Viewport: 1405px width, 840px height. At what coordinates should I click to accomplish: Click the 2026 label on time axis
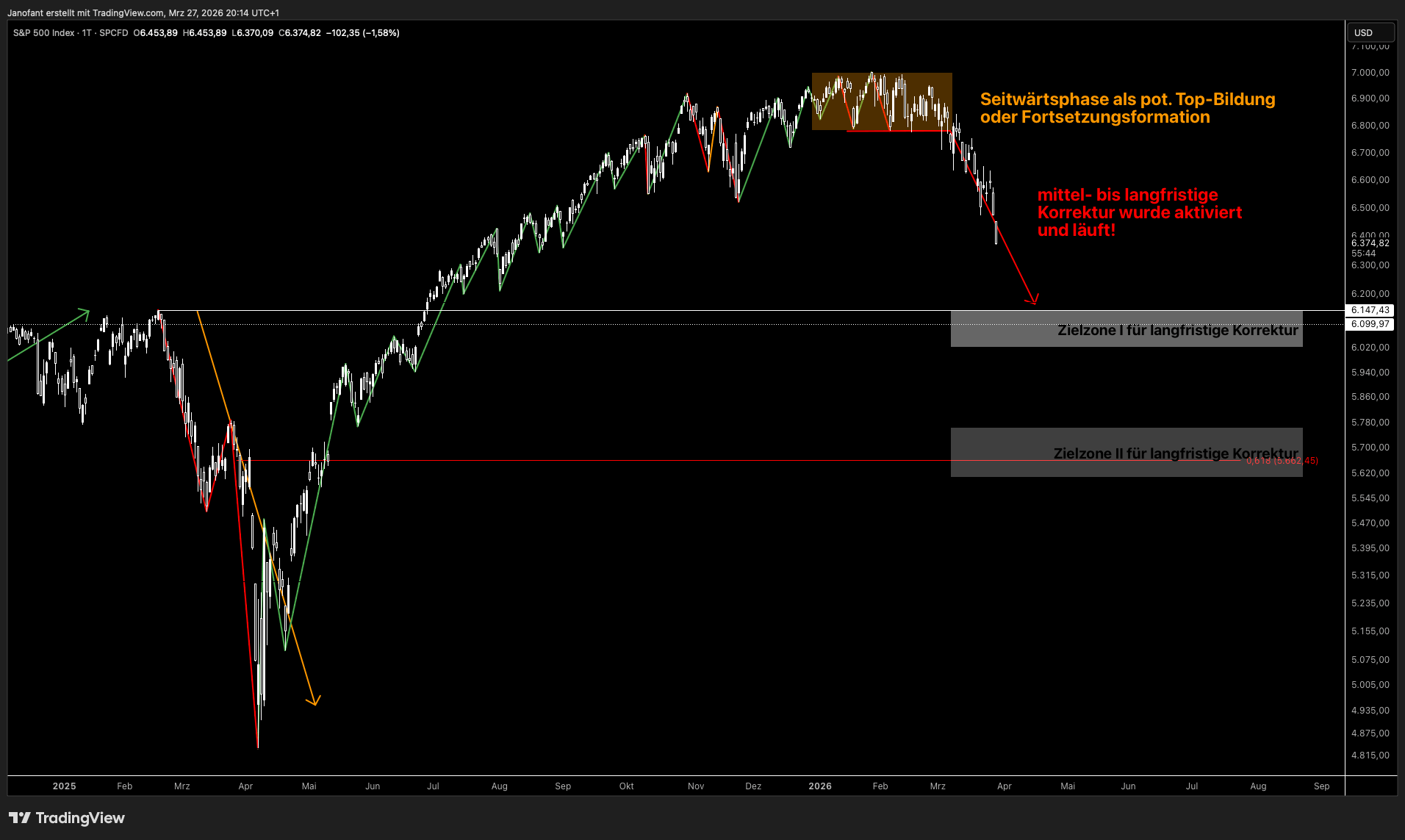pos(819,786)
